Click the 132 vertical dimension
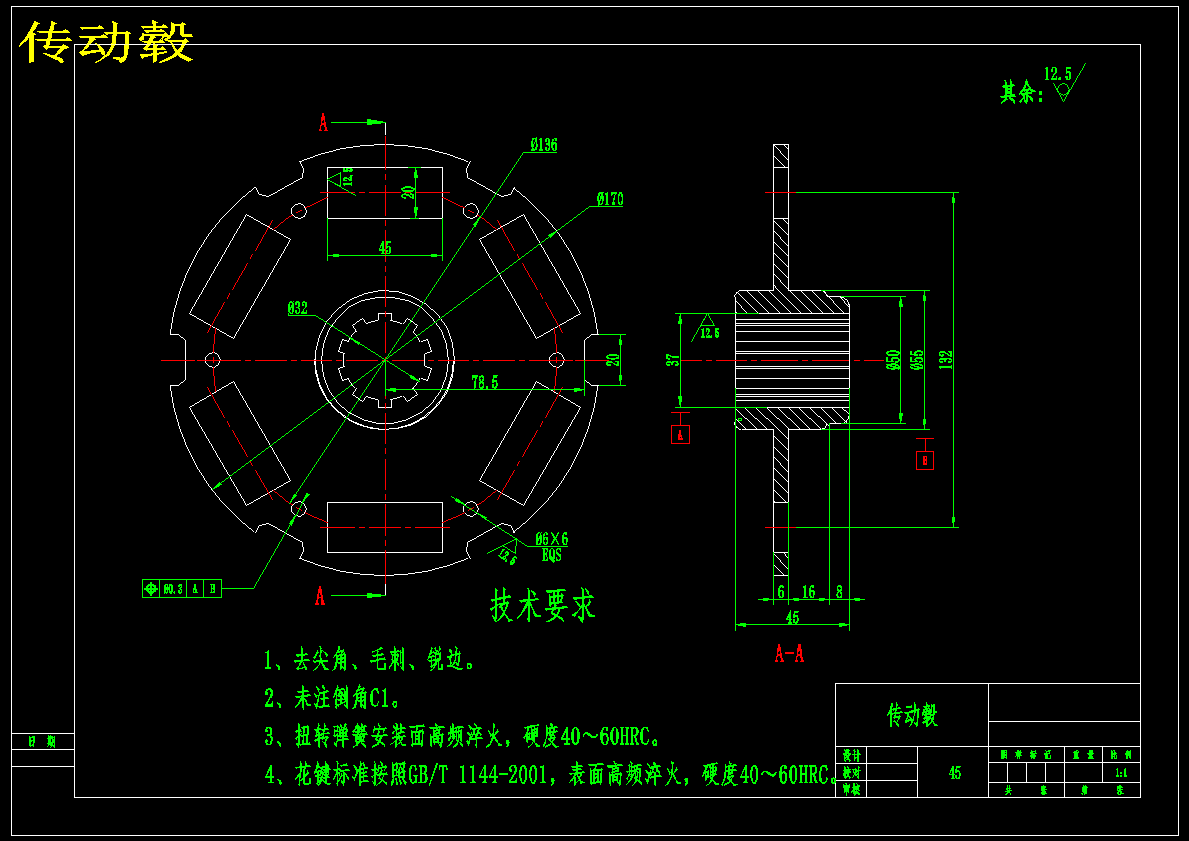1189x841 pixels. [946, 359]
